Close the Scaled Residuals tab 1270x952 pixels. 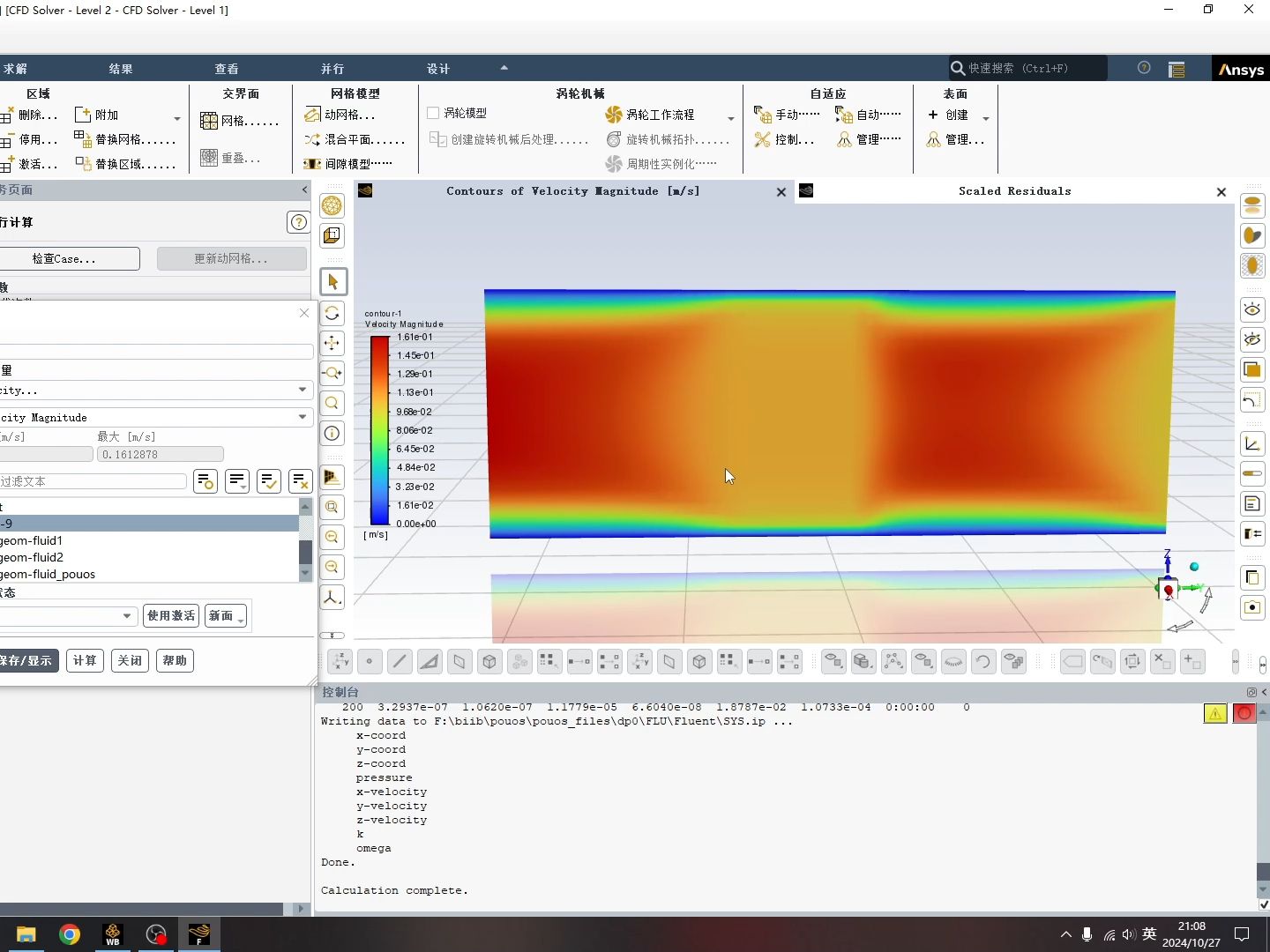click(x=1221, y=191)
